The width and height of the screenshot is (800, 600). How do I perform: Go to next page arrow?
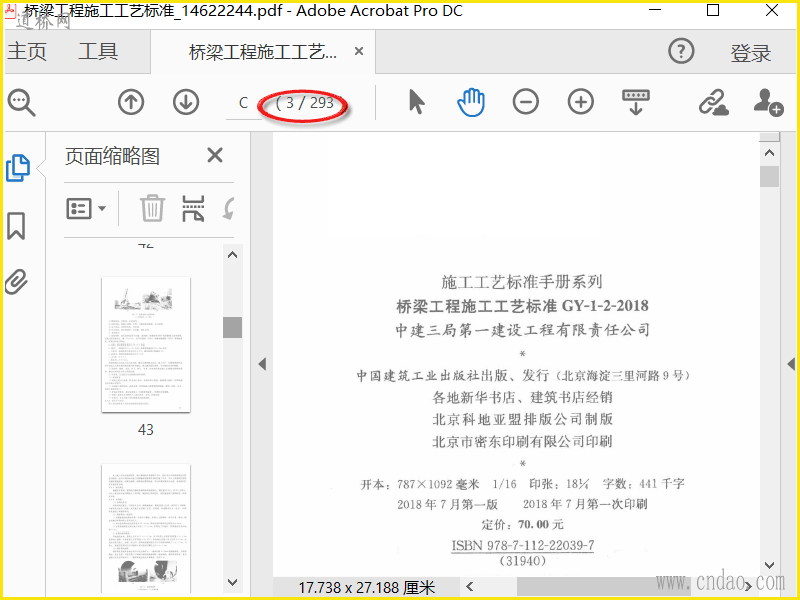pos(186,102)
